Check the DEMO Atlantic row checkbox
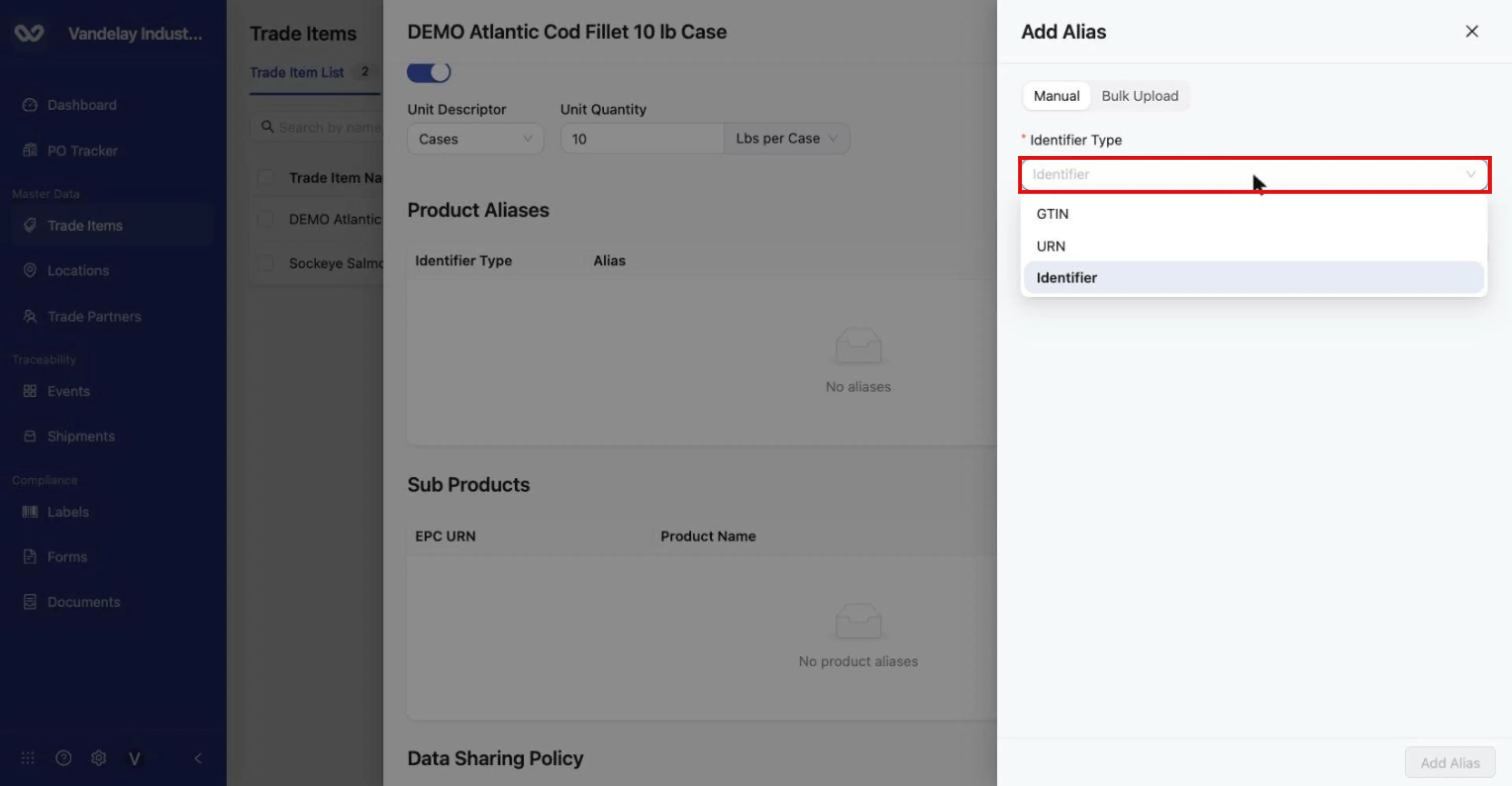 coord(266,219)
